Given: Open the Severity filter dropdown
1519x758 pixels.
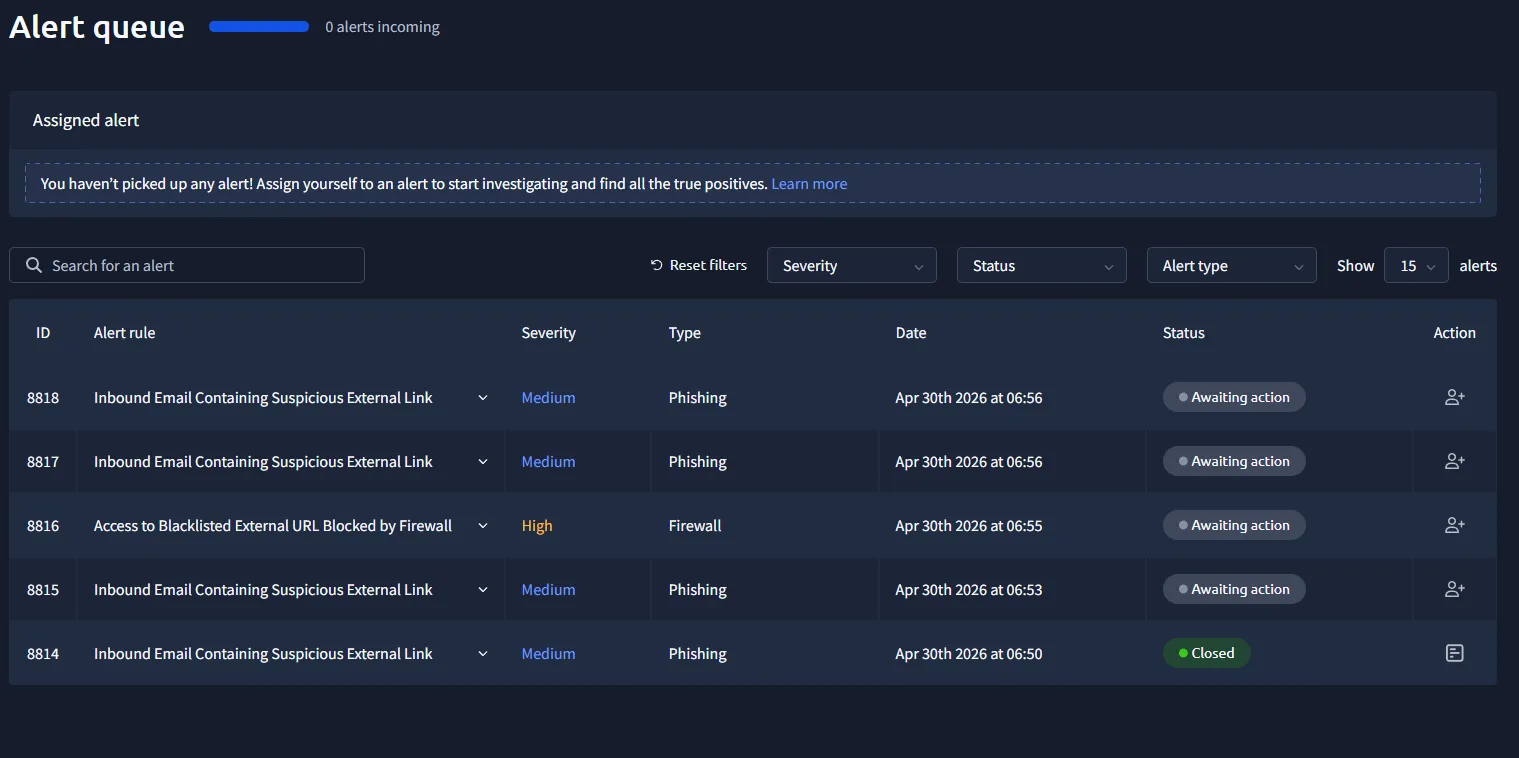Looking at the screenshot, I should click(x=852, y=265).
